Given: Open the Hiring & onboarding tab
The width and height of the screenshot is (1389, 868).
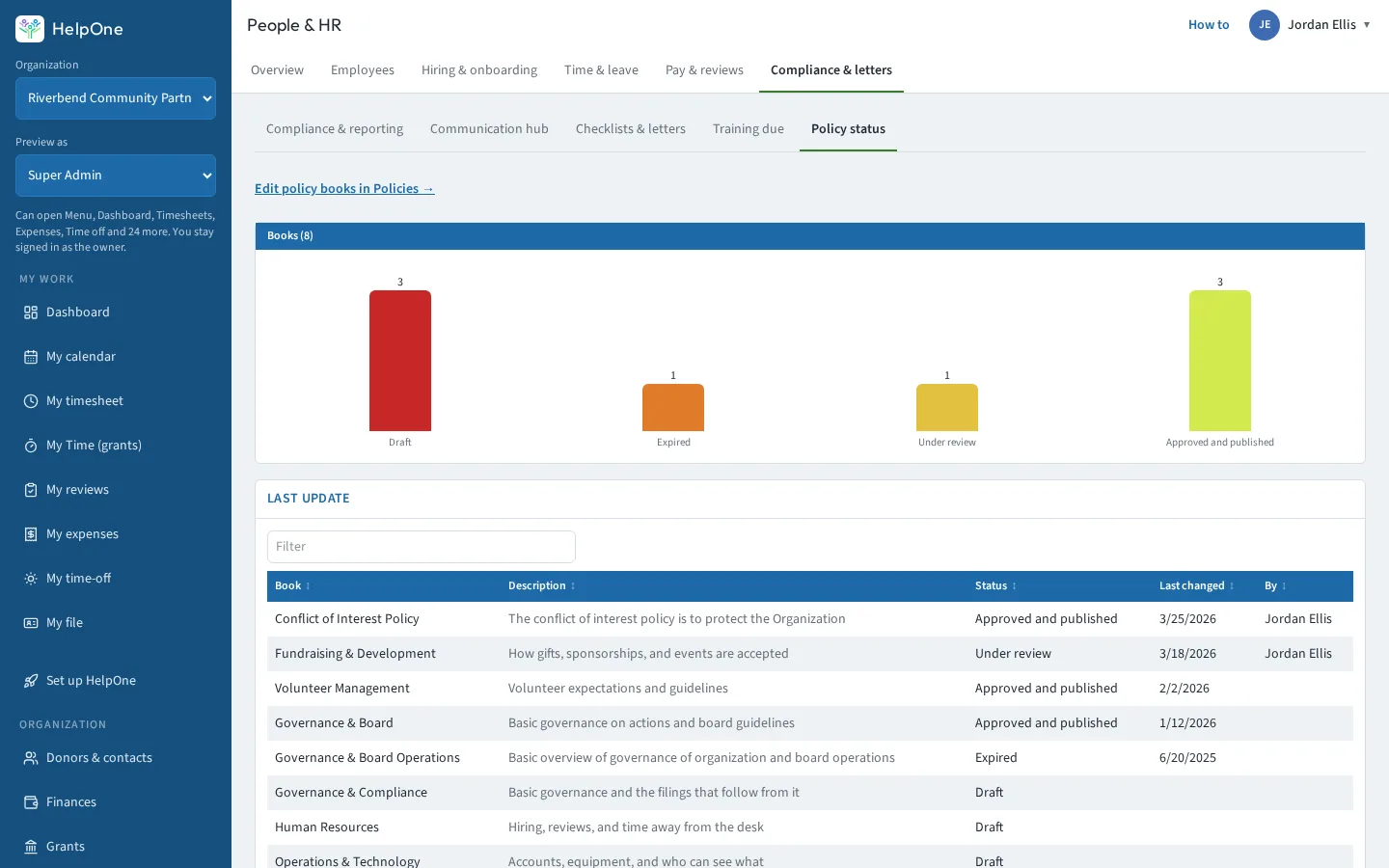Looking at the screenshot, I should coord(479,70).
